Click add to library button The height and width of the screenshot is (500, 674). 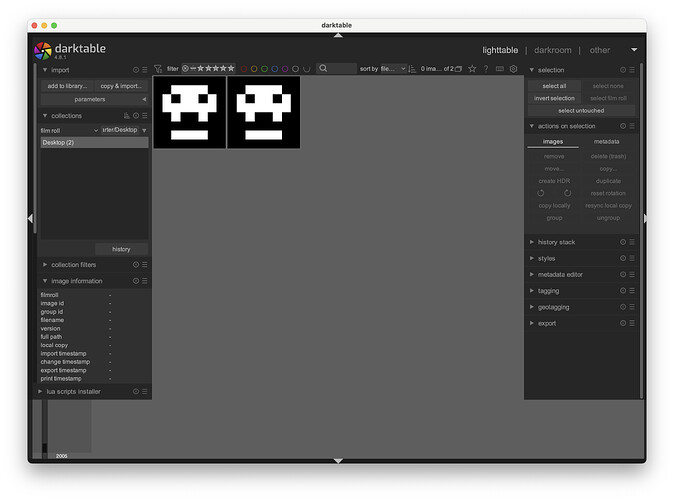pyautogui.click(x=67, y=86)
